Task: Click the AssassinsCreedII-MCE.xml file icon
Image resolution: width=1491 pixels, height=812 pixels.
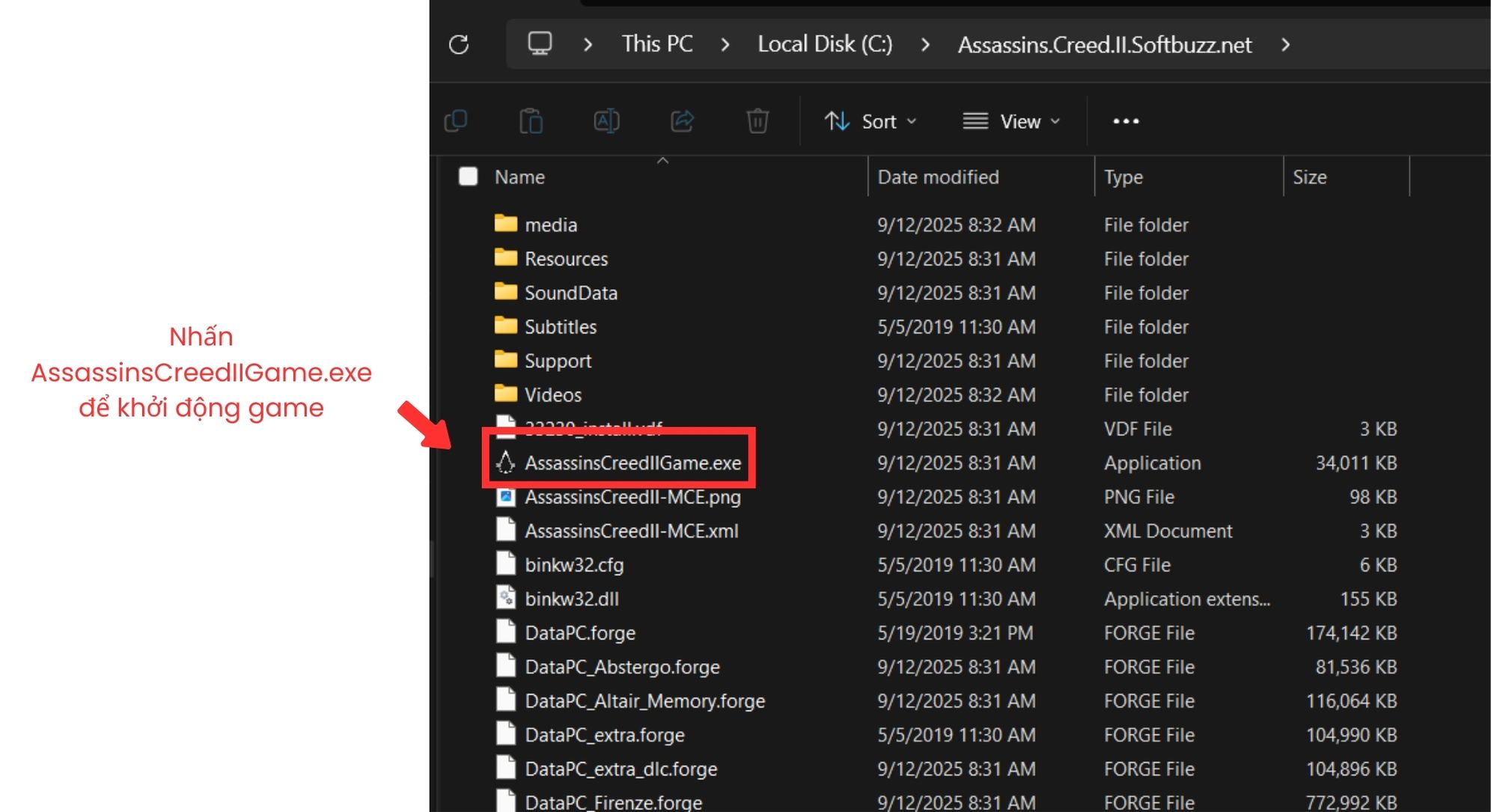Action: 506,530
